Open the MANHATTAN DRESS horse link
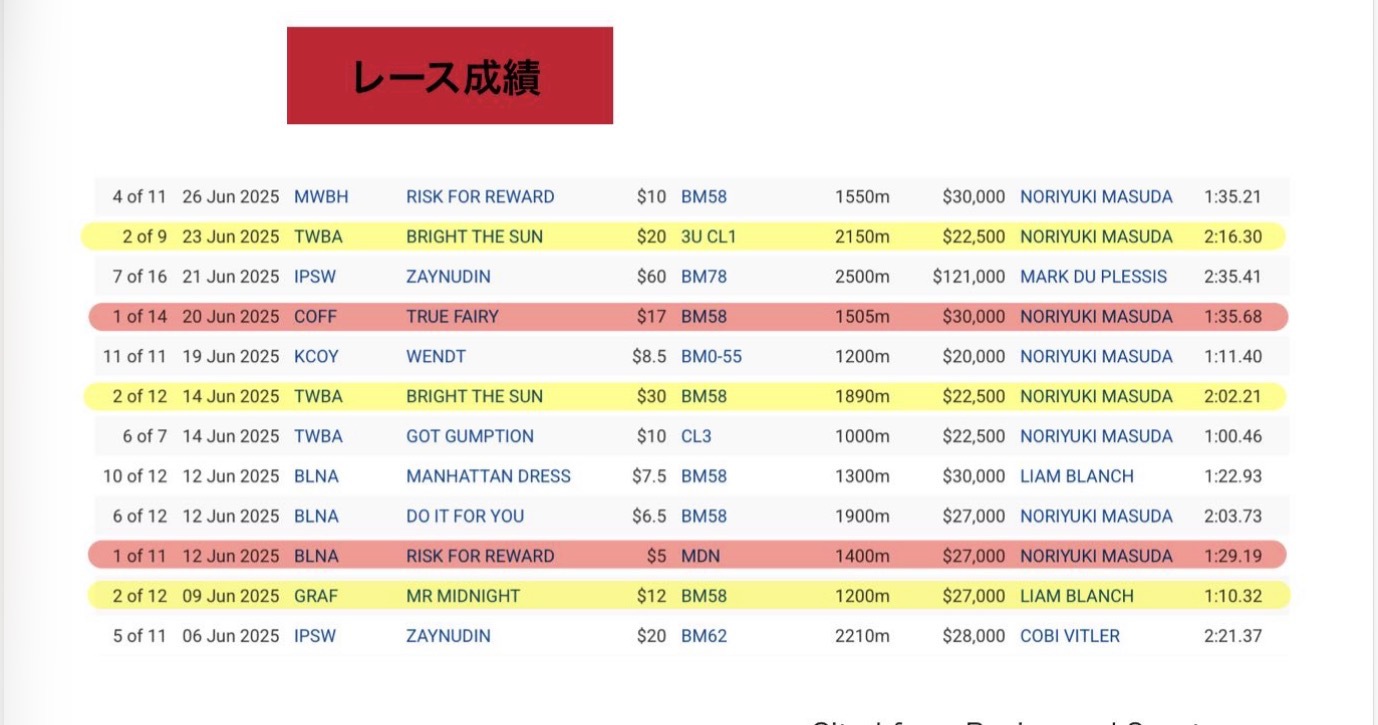The image size is (1378, 725). pos(488,477)
